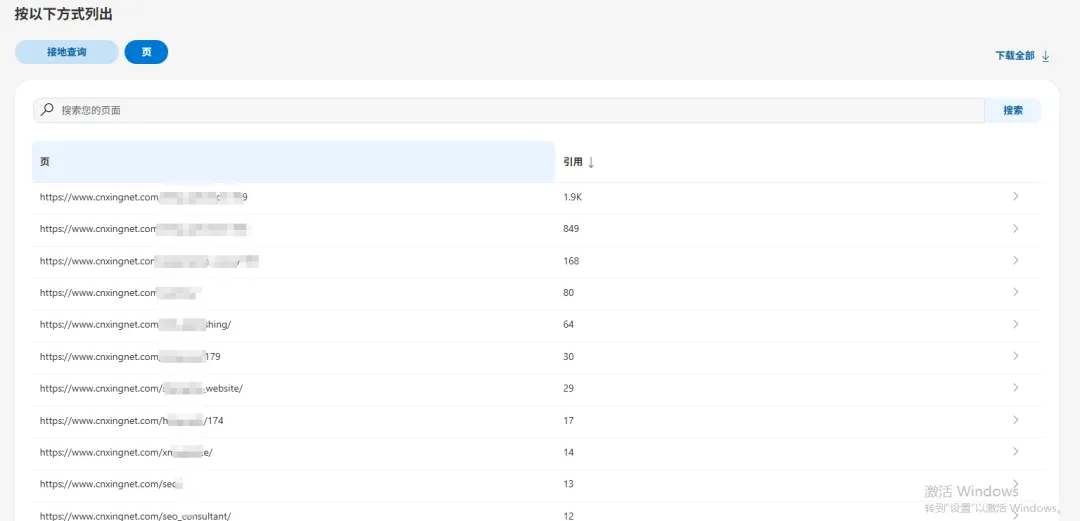Open the URL ending in _website/
This screenshot has width=1080, height=521.
coord(141,389)
